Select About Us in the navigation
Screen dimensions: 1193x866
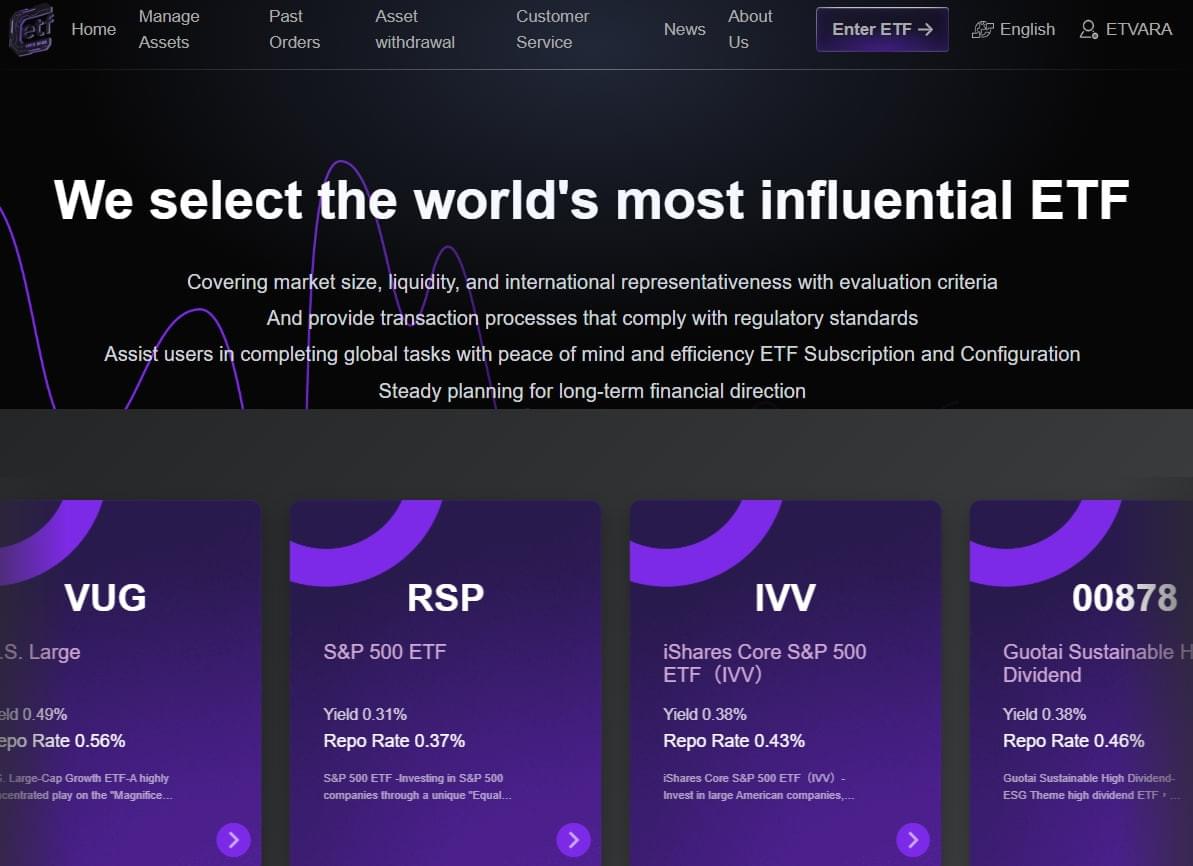750,29
